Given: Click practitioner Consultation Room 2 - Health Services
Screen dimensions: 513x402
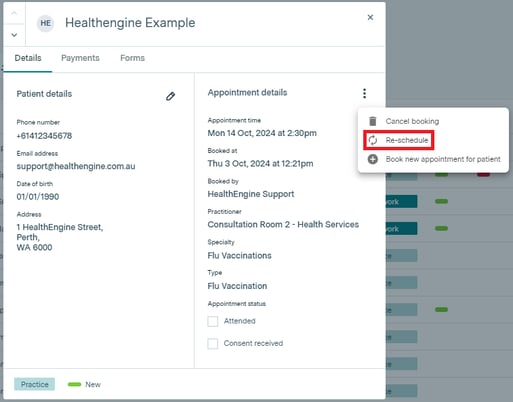Looking at the screenshot, I should click(x=283, y=225).
